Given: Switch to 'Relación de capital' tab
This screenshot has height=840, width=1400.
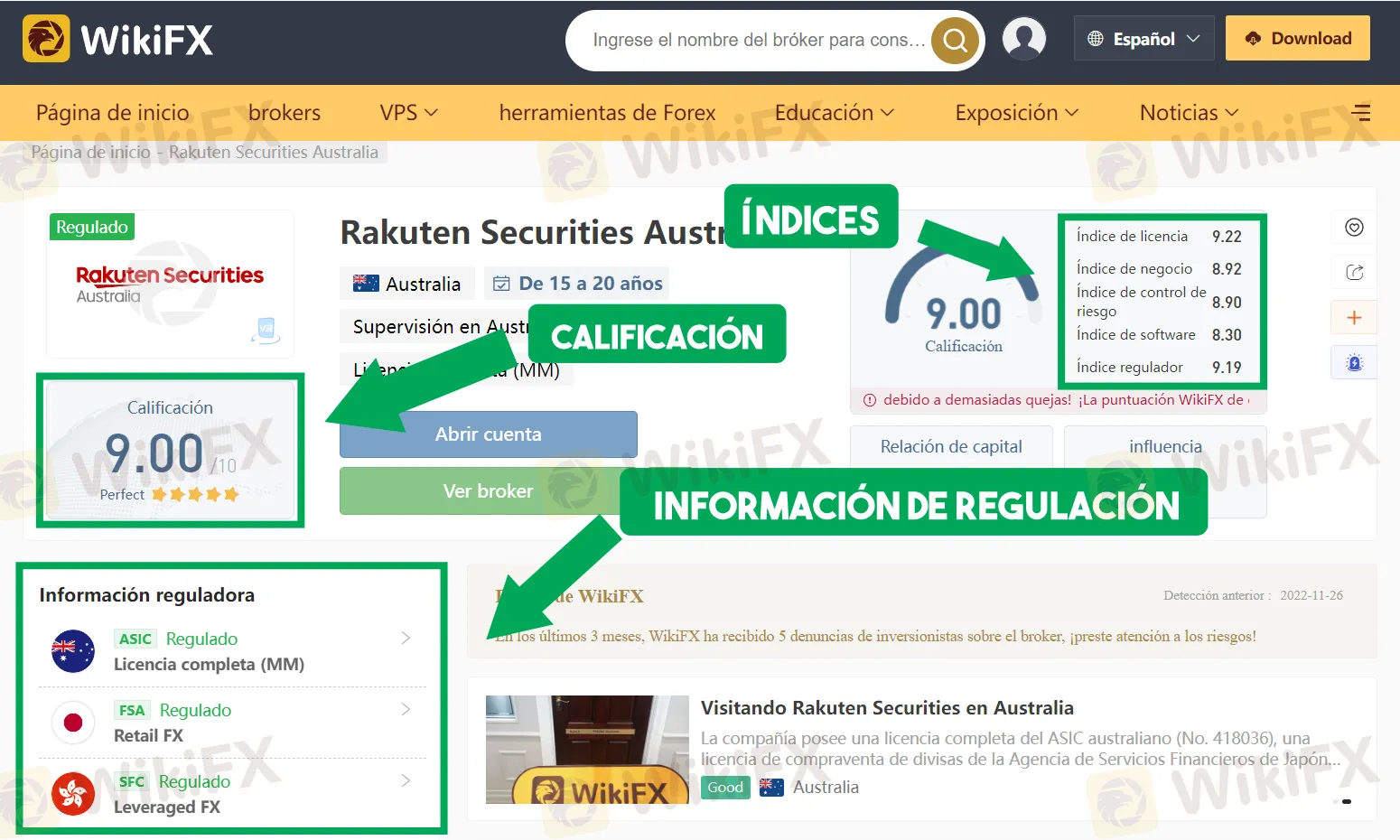Looking at the screenshot, I should [951, 446].
